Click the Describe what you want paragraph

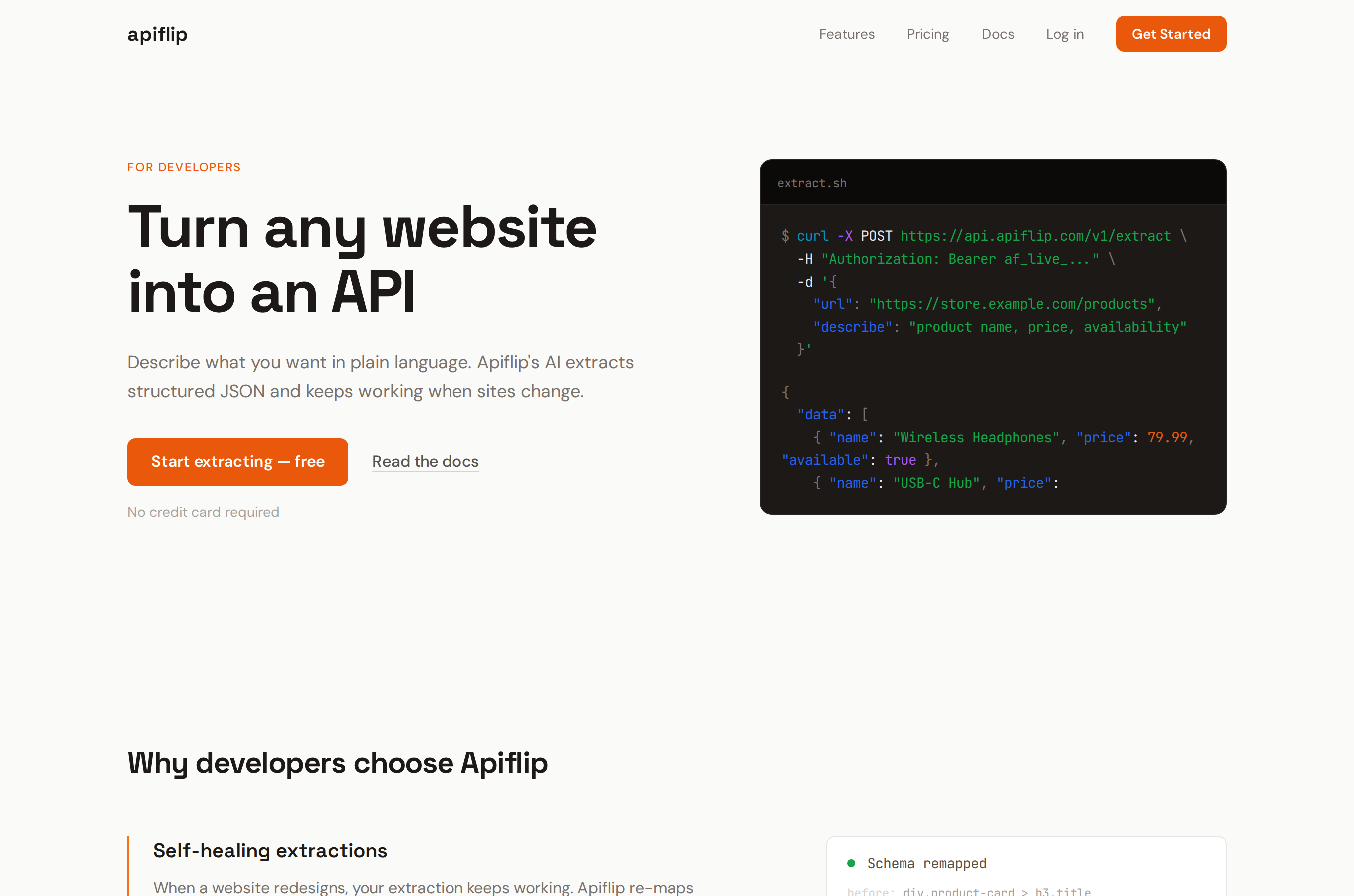tap(380, 377)
